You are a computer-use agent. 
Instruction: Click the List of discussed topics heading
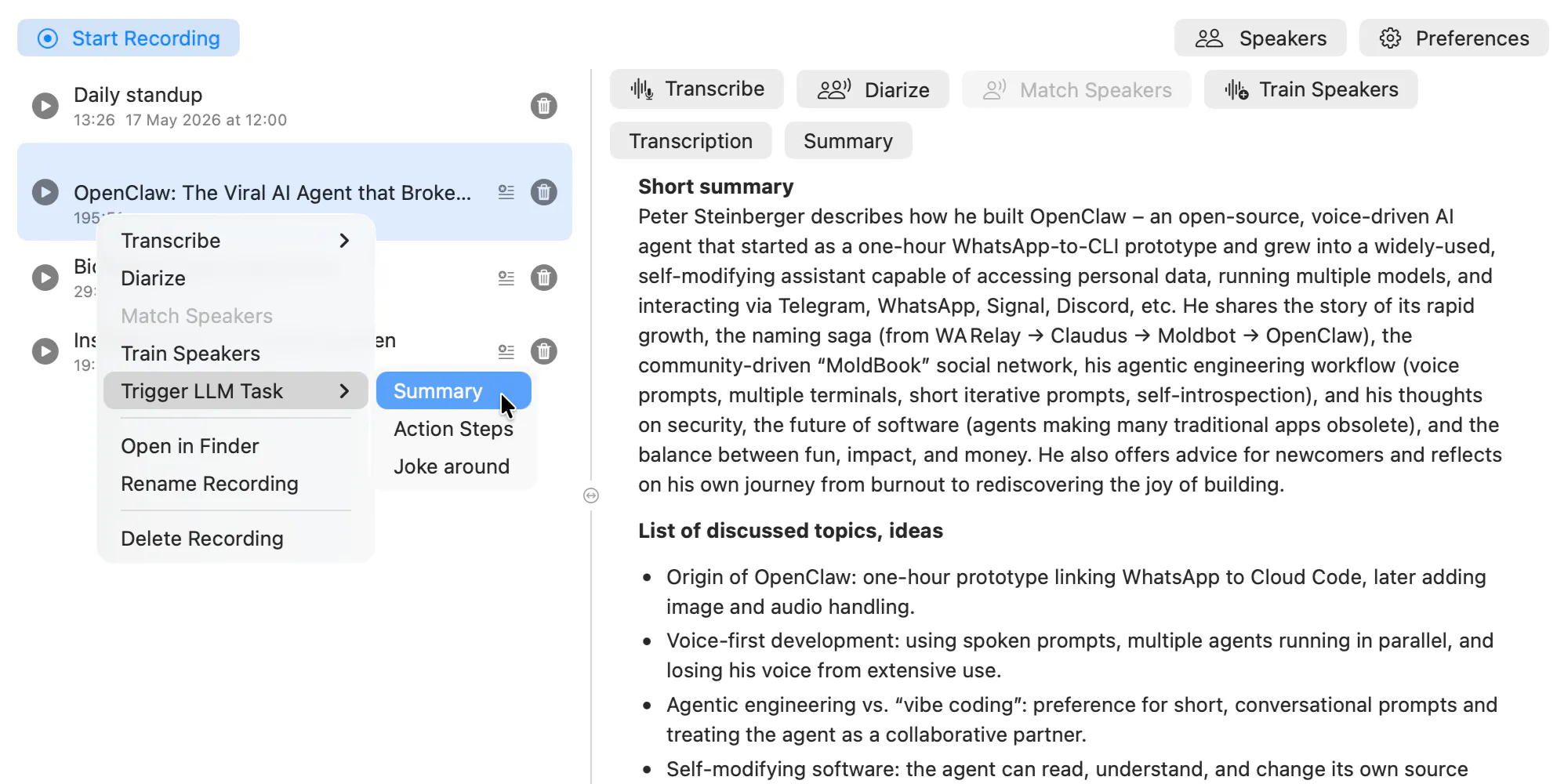pos(790,531)
